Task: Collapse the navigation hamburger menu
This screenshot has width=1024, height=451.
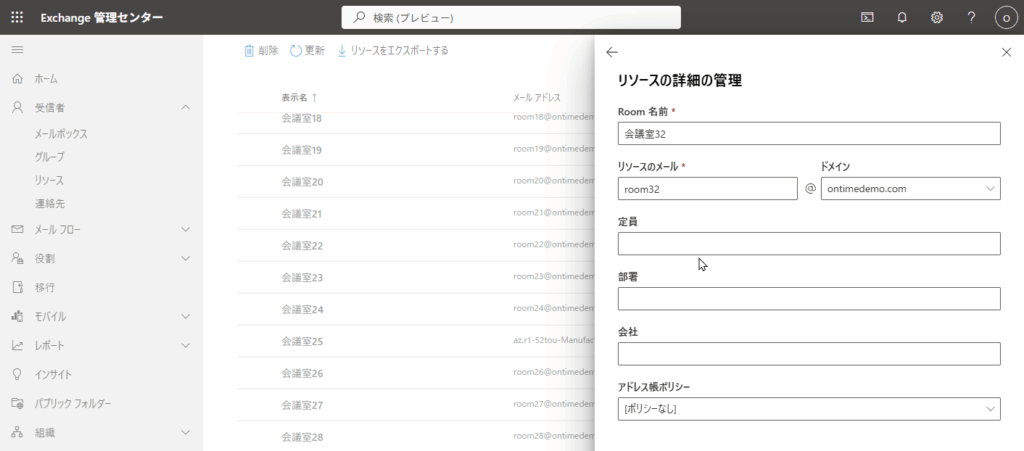Action: (x=17, y=49)
